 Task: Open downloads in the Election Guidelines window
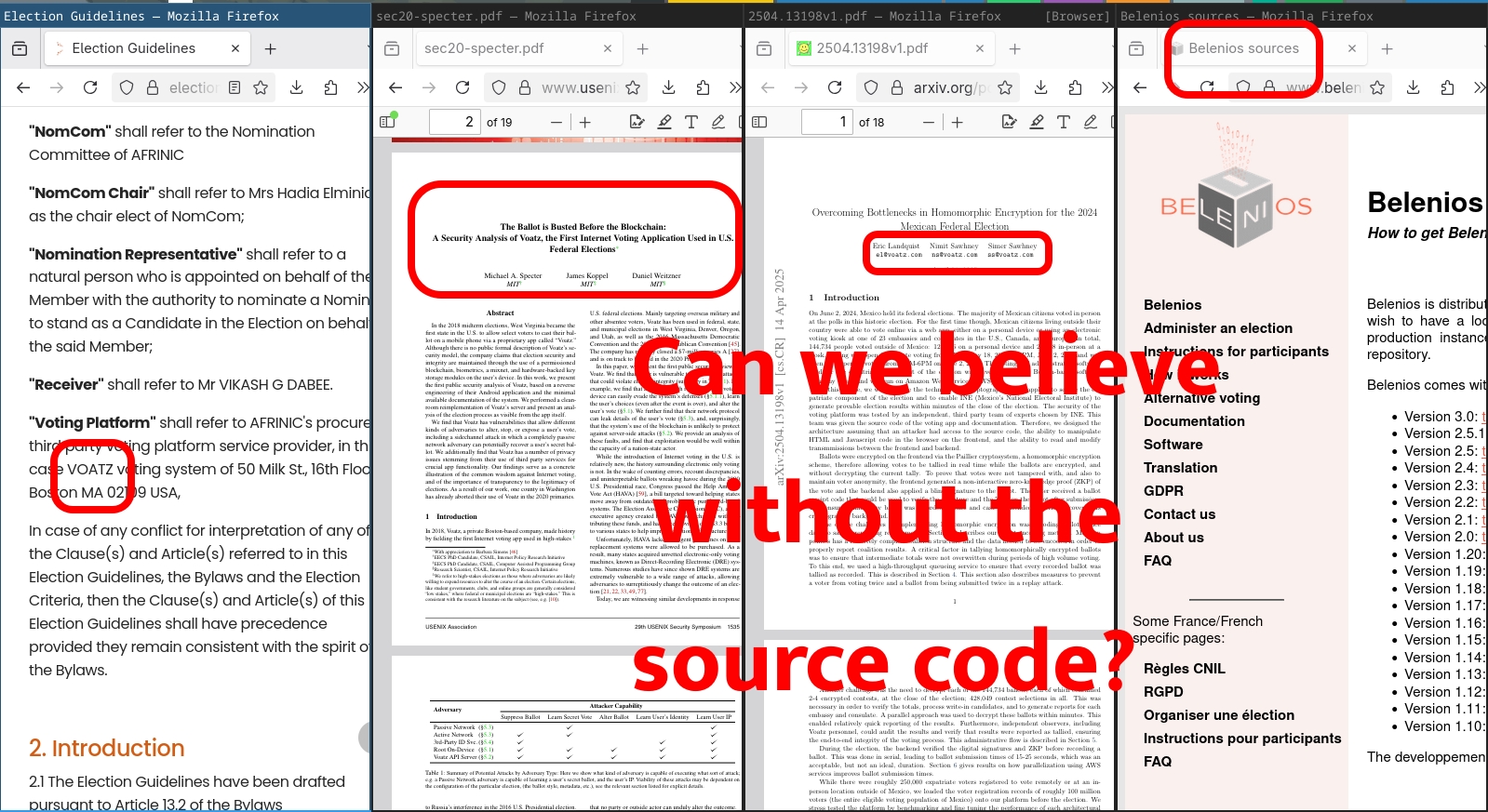click(296, 87)
